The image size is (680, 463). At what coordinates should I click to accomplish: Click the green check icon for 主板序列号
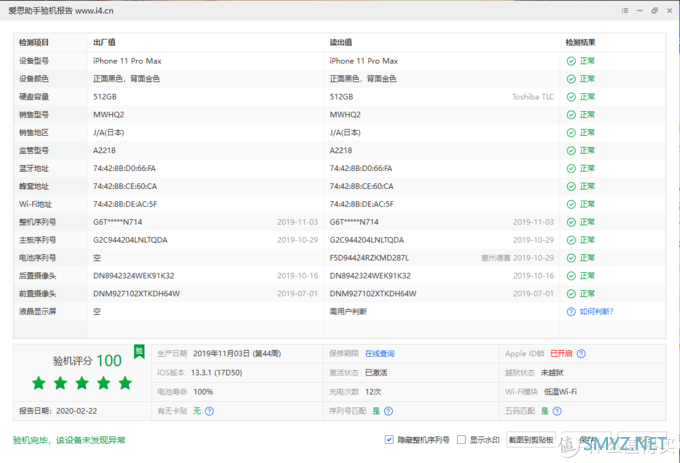(x=571, y=240)
